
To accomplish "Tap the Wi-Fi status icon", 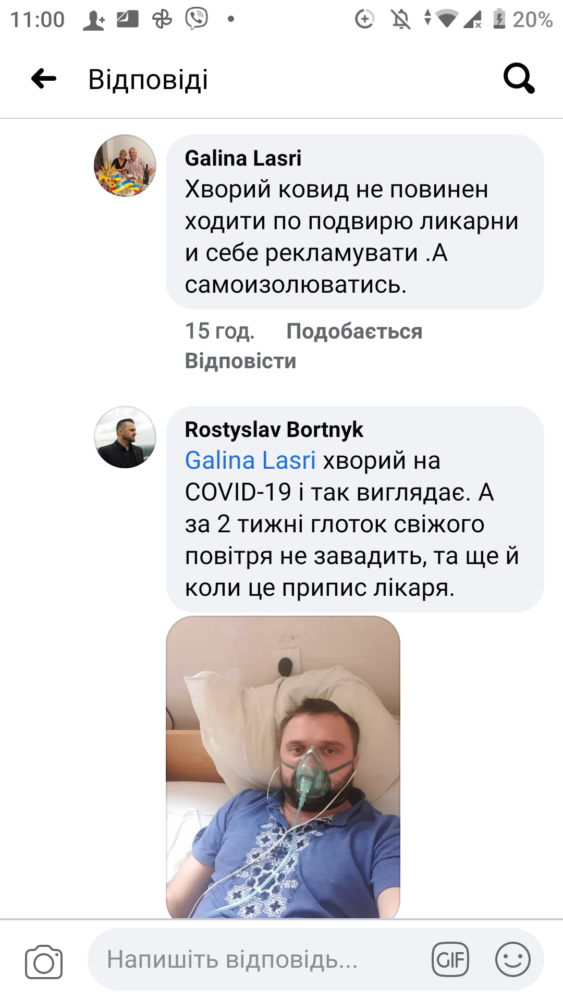I will tap(447, 19).
